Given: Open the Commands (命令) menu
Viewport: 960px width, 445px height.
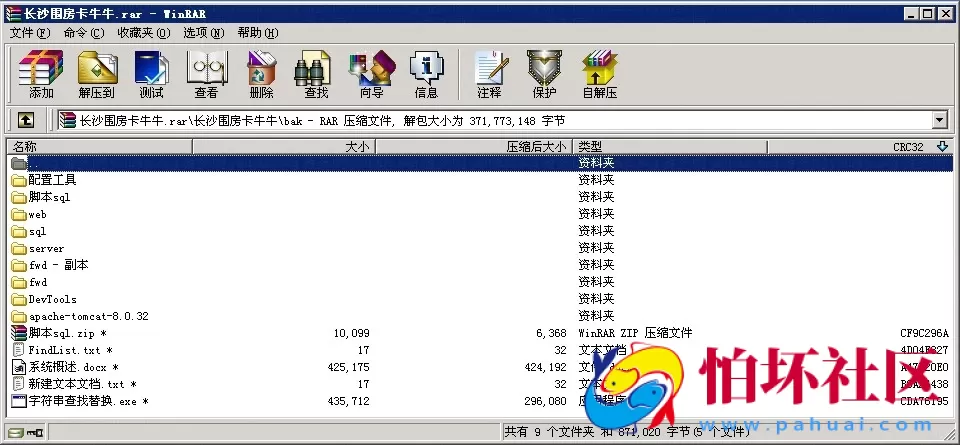Looking at the screenshot, I should (84, 33).
